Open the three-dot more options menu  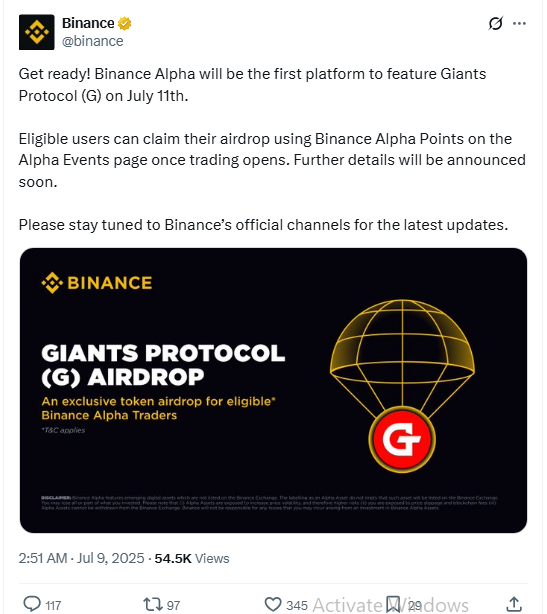point(519,23)
